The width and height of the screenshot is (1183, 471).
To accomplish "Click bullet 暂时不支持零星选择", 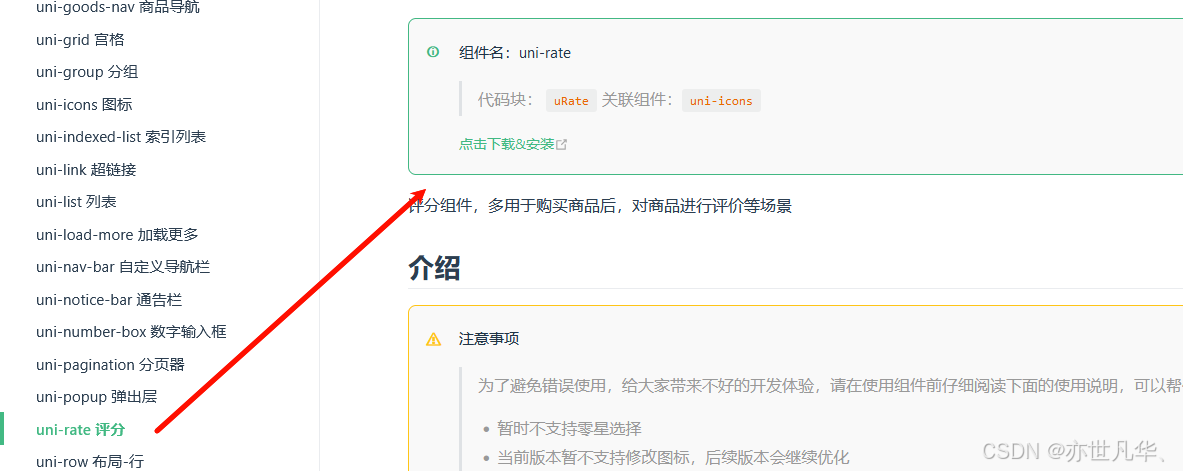I will pyautogui.click(x=569, y=429).
